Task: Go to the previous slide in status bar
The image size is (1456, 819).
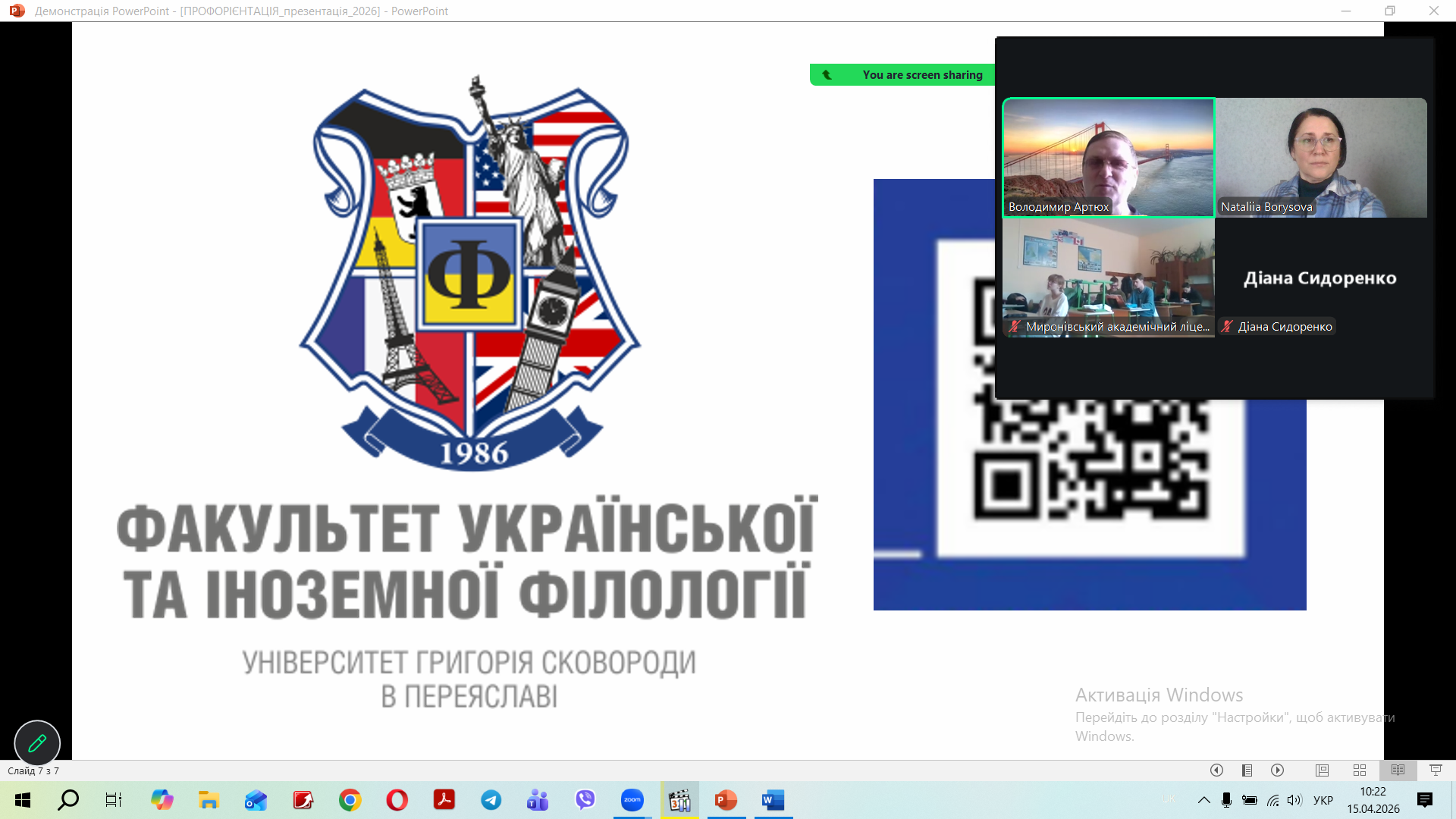Action: click(1216, 770)
